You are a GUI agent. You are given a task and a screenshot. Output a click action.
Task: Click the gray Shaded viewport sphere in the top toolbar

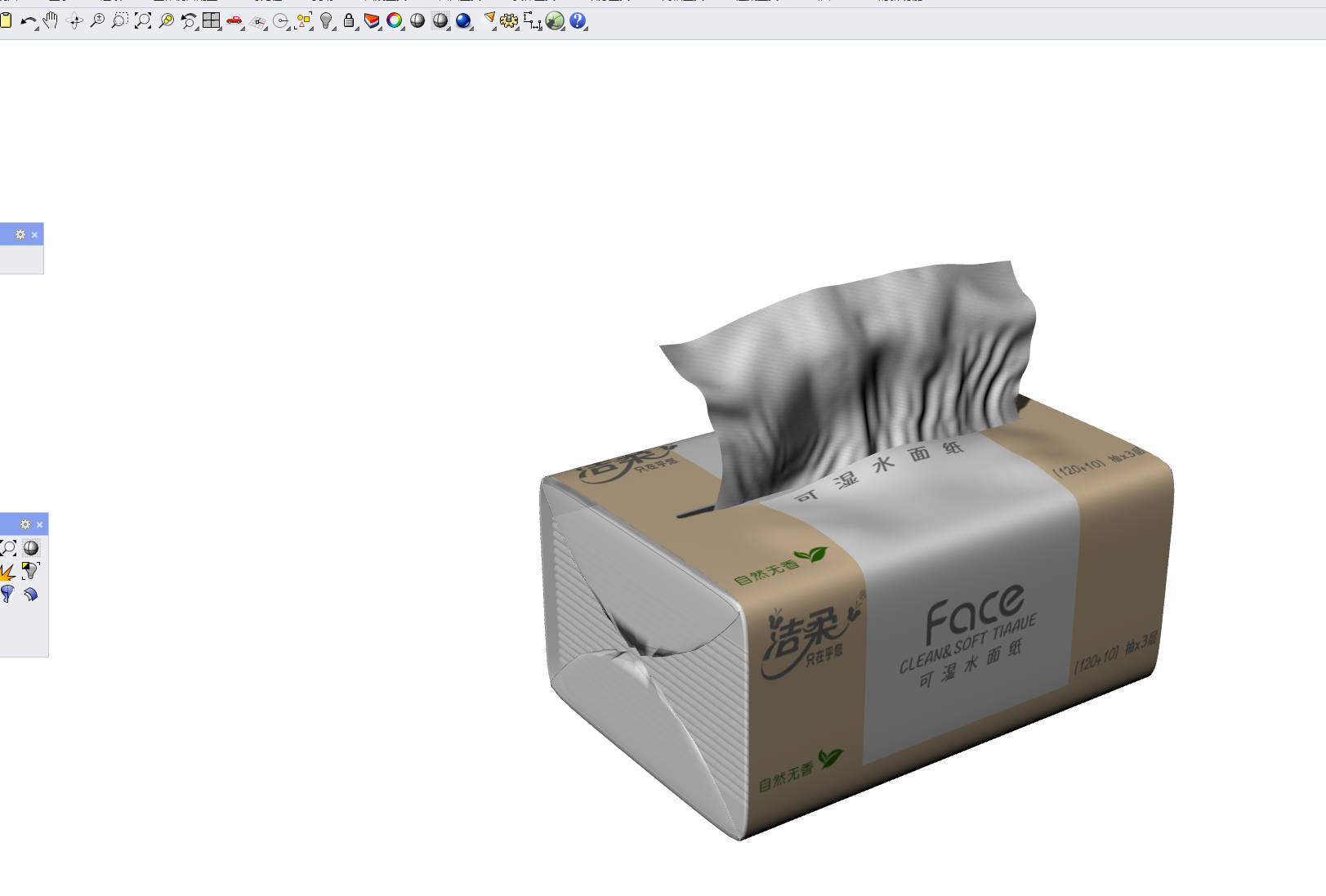click(x=417, y=20)
